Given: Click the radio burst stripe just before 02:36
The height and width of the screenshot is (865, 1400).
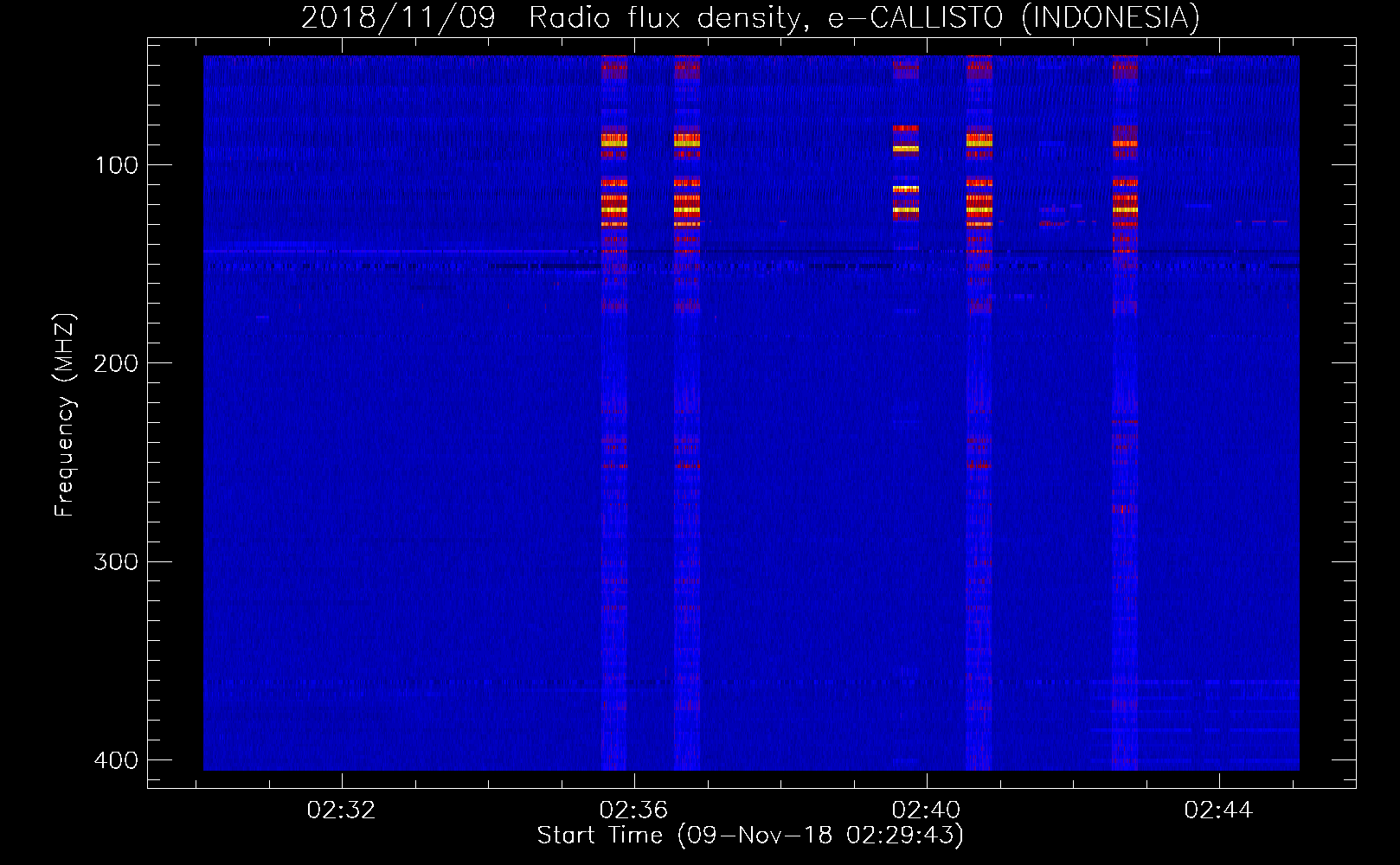Looking at the screenshot, I should click(x=614, y=413).
